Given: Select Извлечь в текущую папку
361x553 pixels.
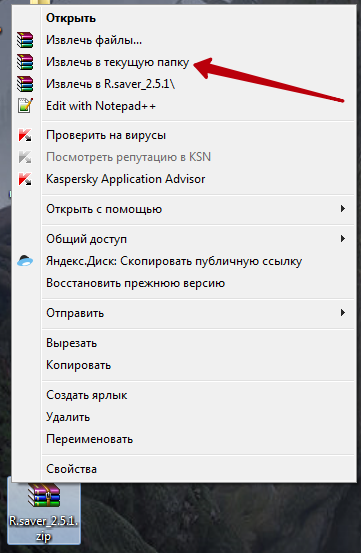Looking at the screenshot, I should click(117, 62).
